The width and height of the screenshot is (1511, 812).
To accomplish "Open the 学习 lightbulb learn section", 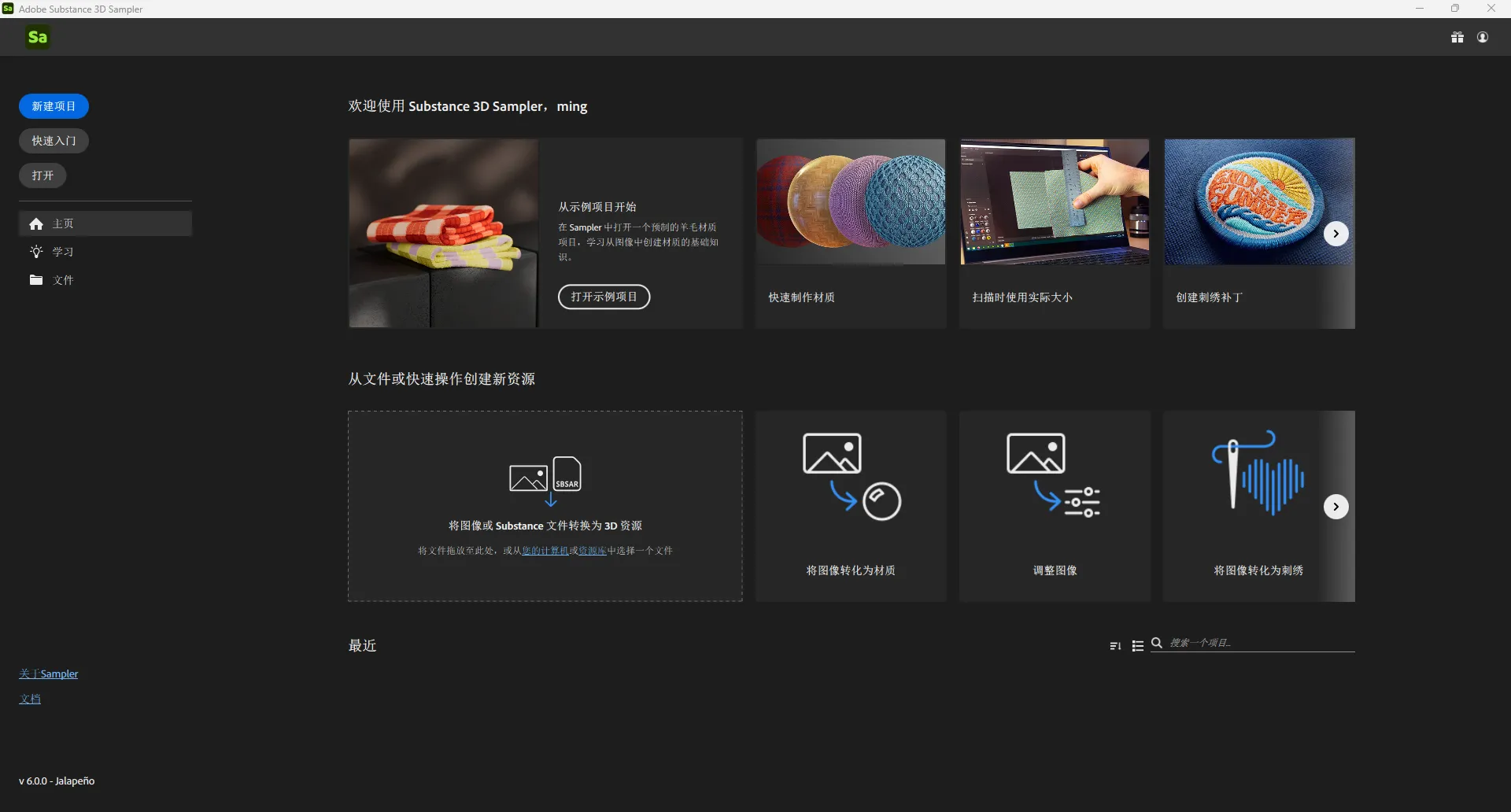I will [x=36, y=252].
